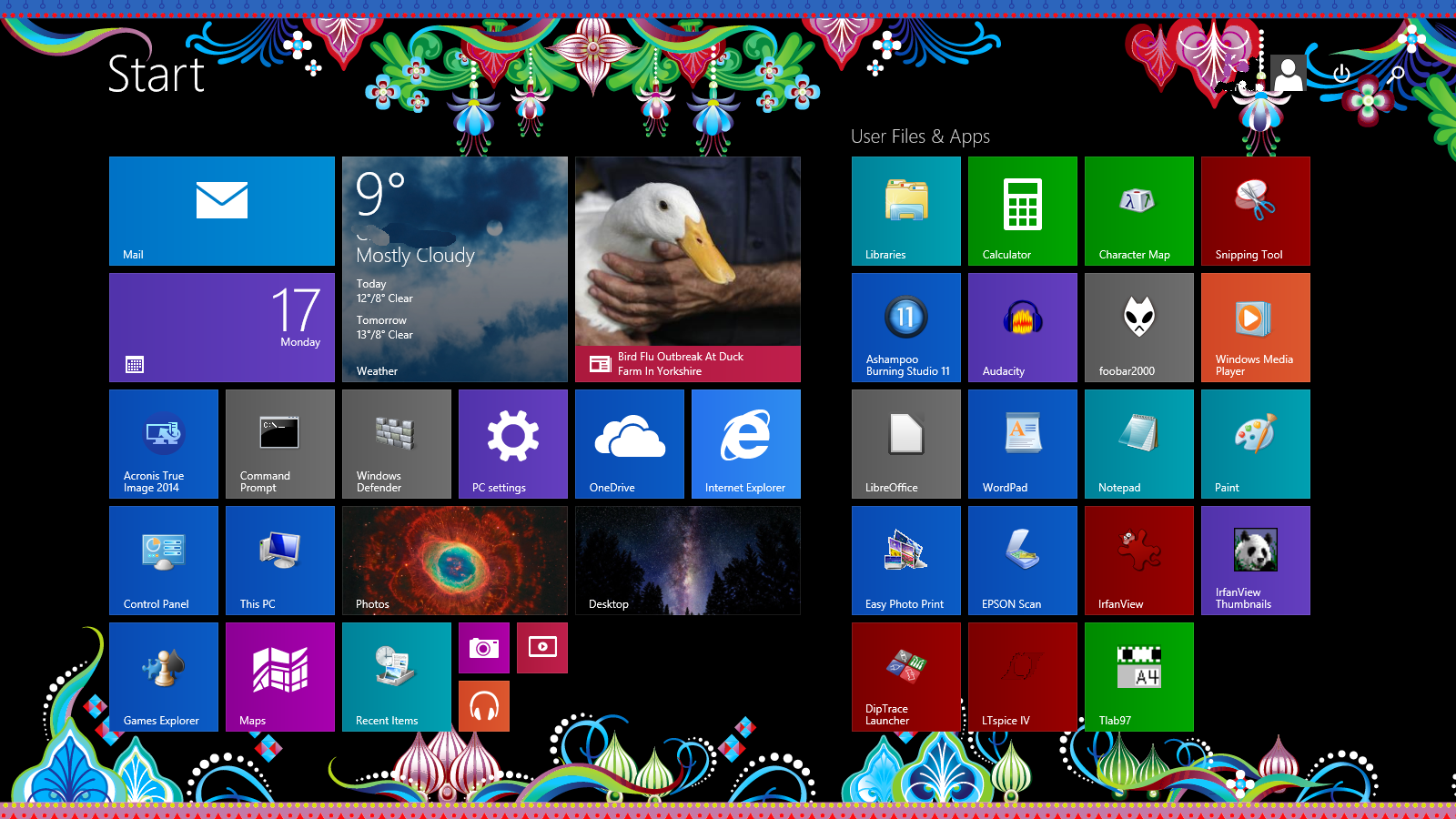Open the OneDrive tile
The height and width of the screenshot is (819, 1456).
(x=630, y=444)
